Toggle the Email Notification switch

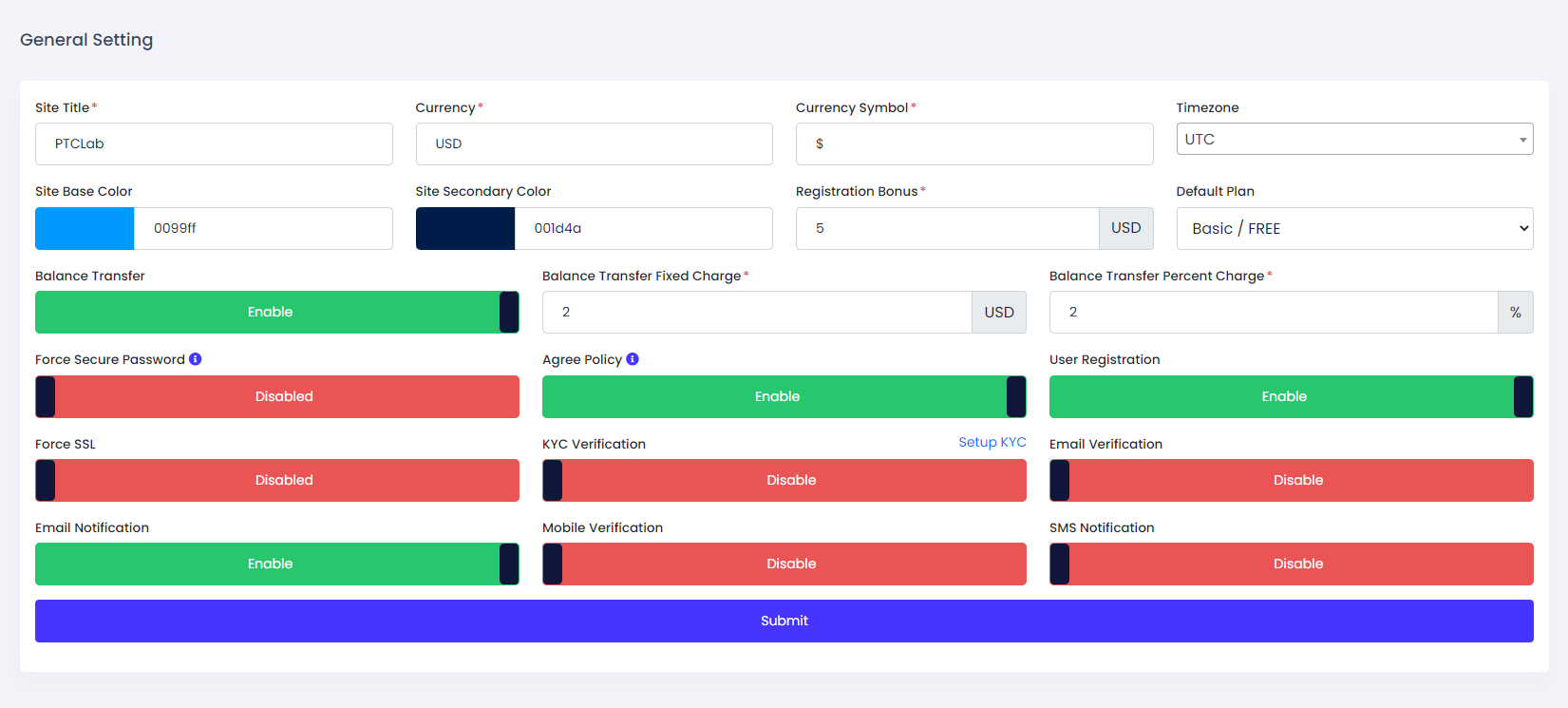[276, 564]
